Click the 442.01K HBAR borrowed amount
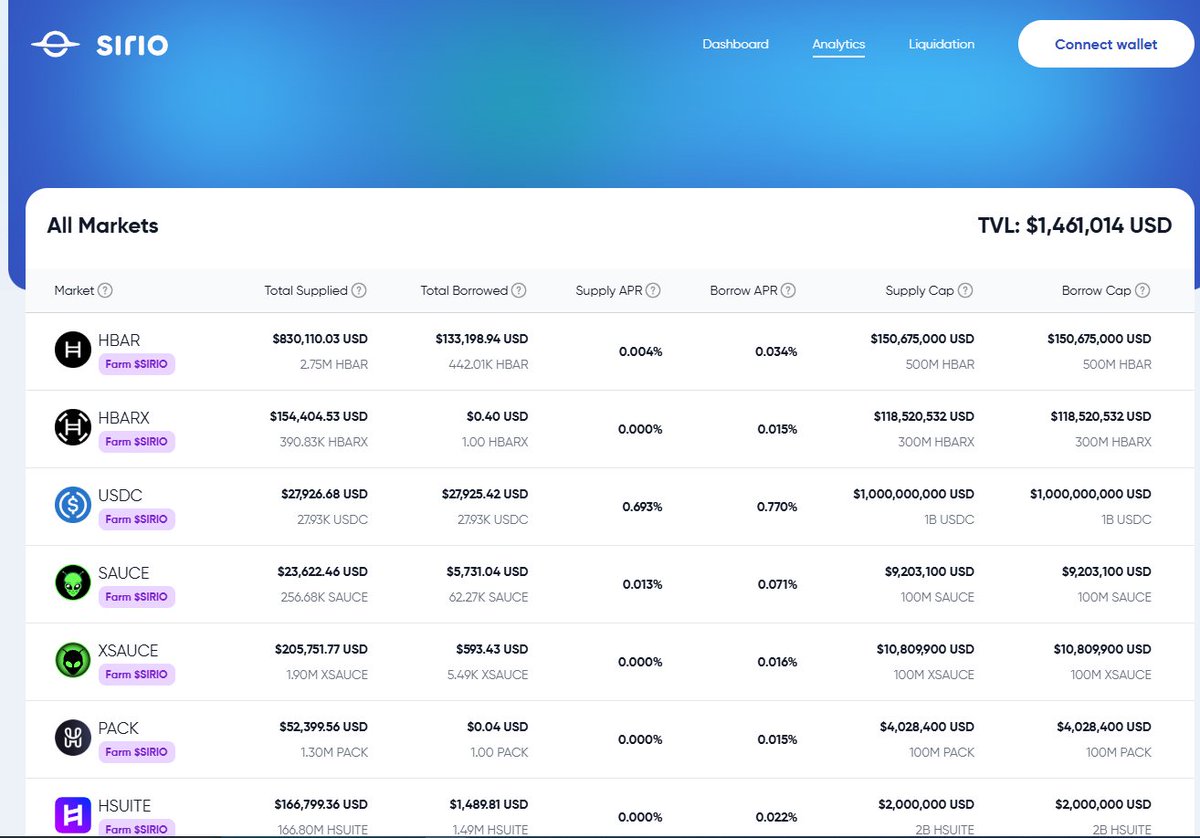This screenshot has width=1200, height=838. 489,364
